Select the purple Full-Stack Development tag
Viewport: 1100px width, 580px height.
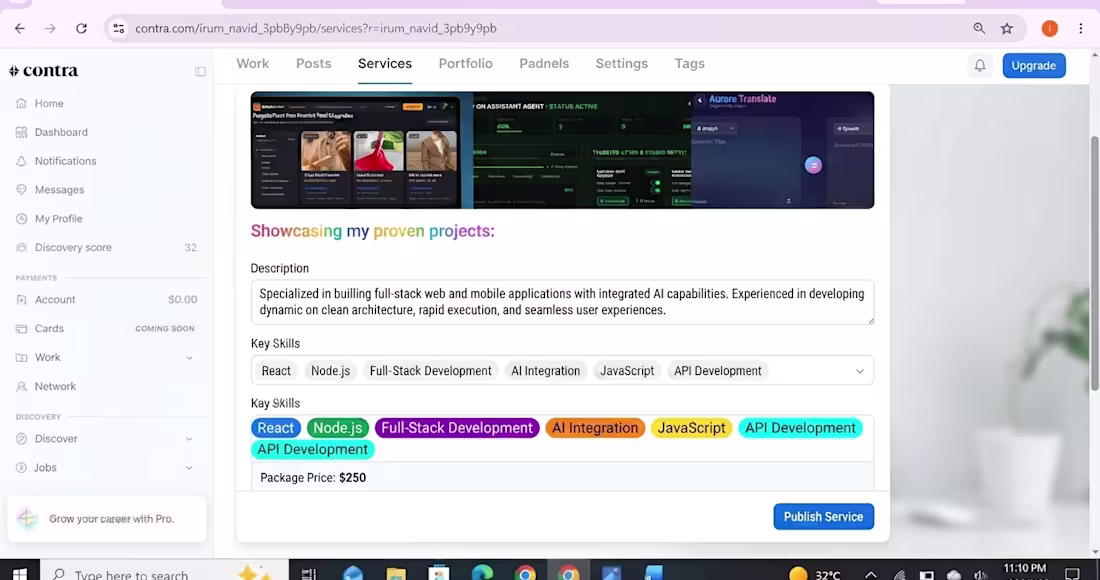[457, 428]
